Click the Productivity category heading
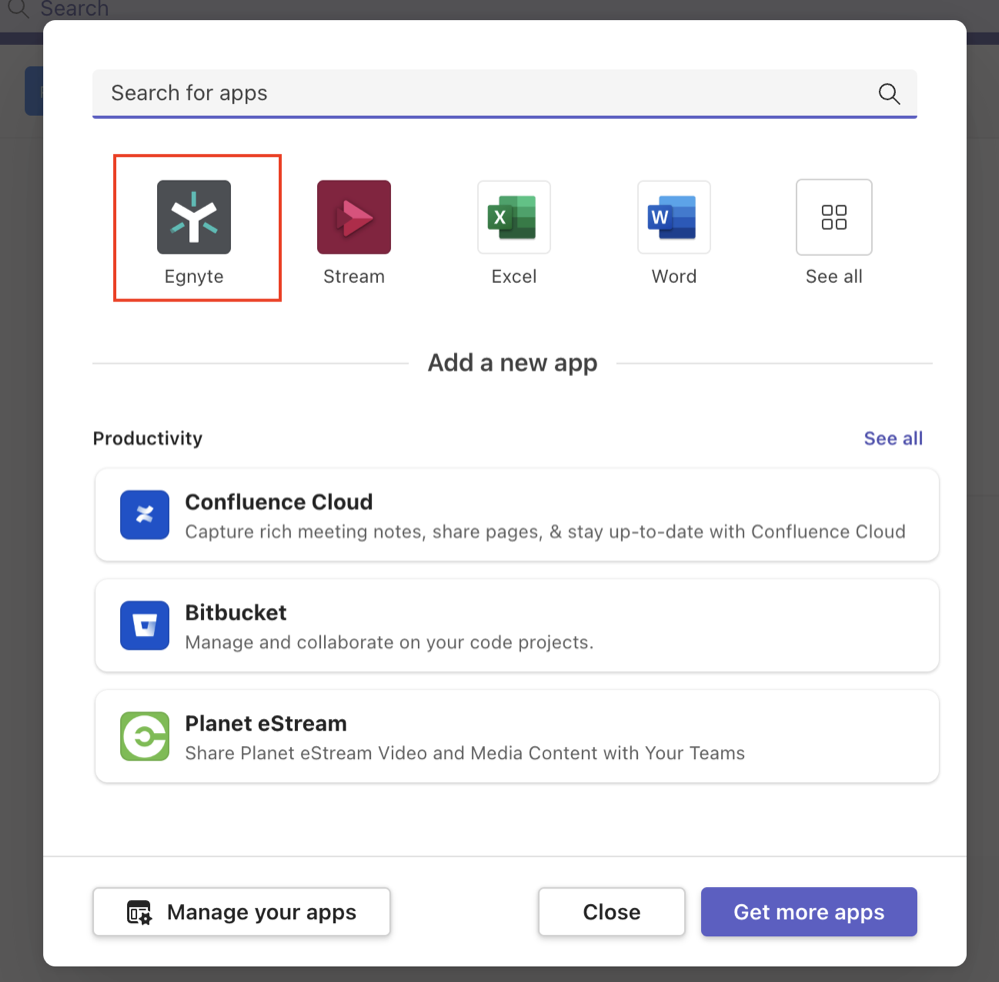The width and height of the screenshot is (999, 982). [148, 438]
